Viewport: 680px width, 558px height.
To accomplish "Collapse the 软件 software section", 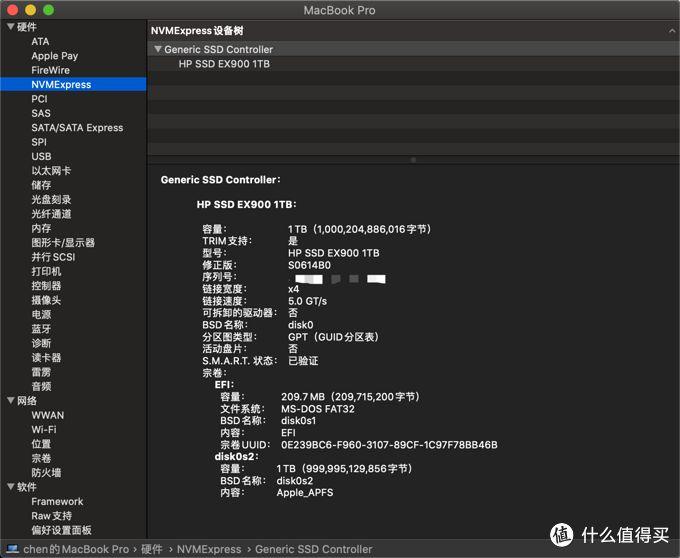I will click(x=11, y=486).
